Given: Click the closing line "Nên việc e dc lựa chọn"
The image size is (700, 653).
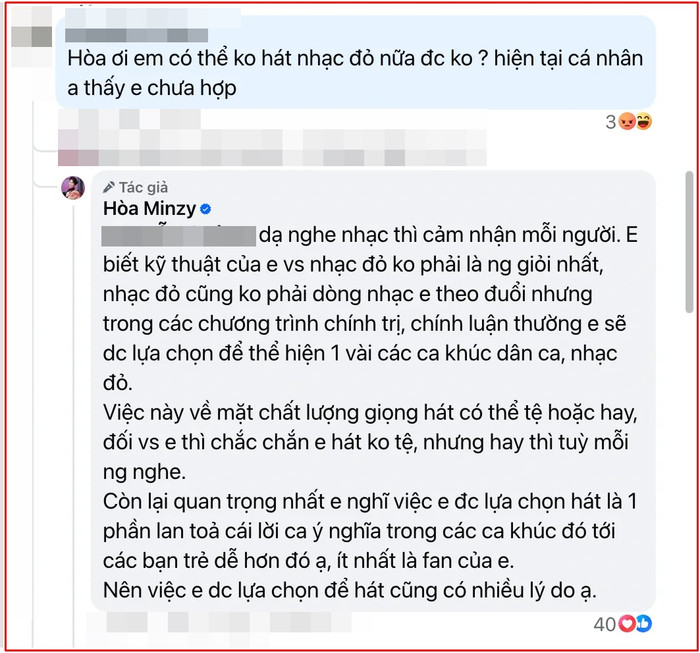Looking at the screenshot, I should [350, 590].
